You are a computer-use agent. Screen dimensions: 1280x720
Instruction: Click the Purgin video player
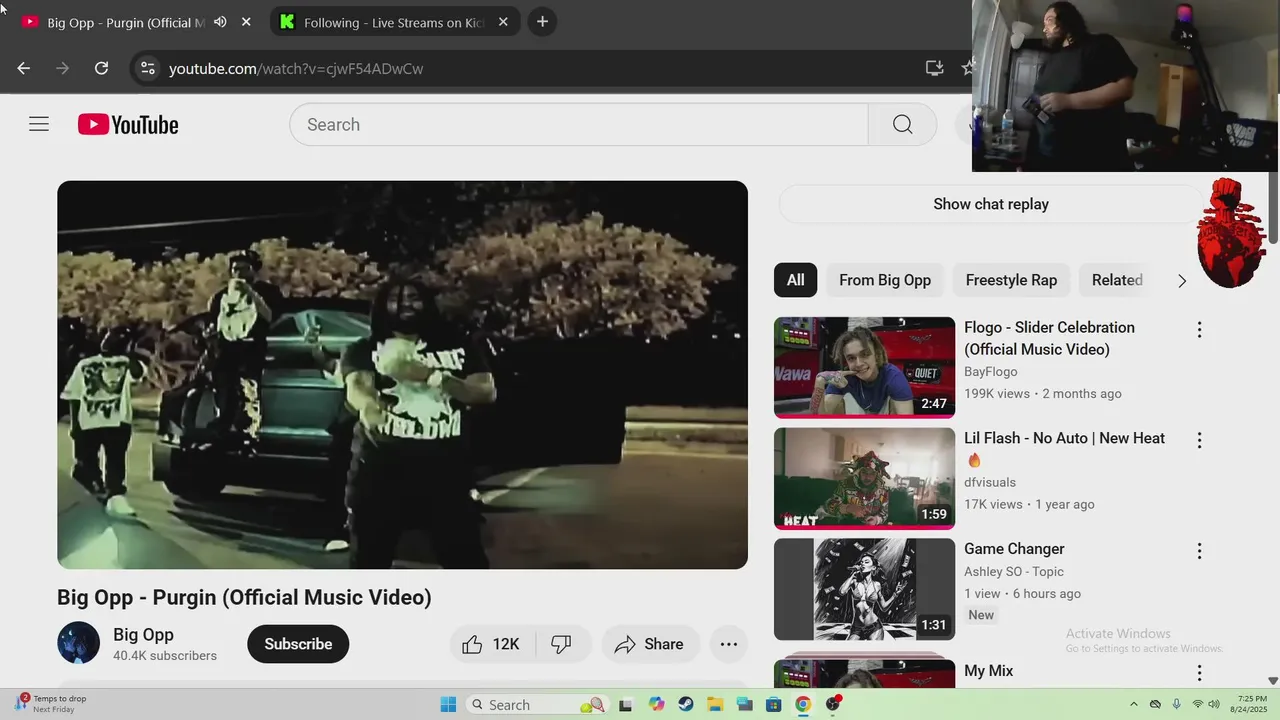tap(402, 375)
